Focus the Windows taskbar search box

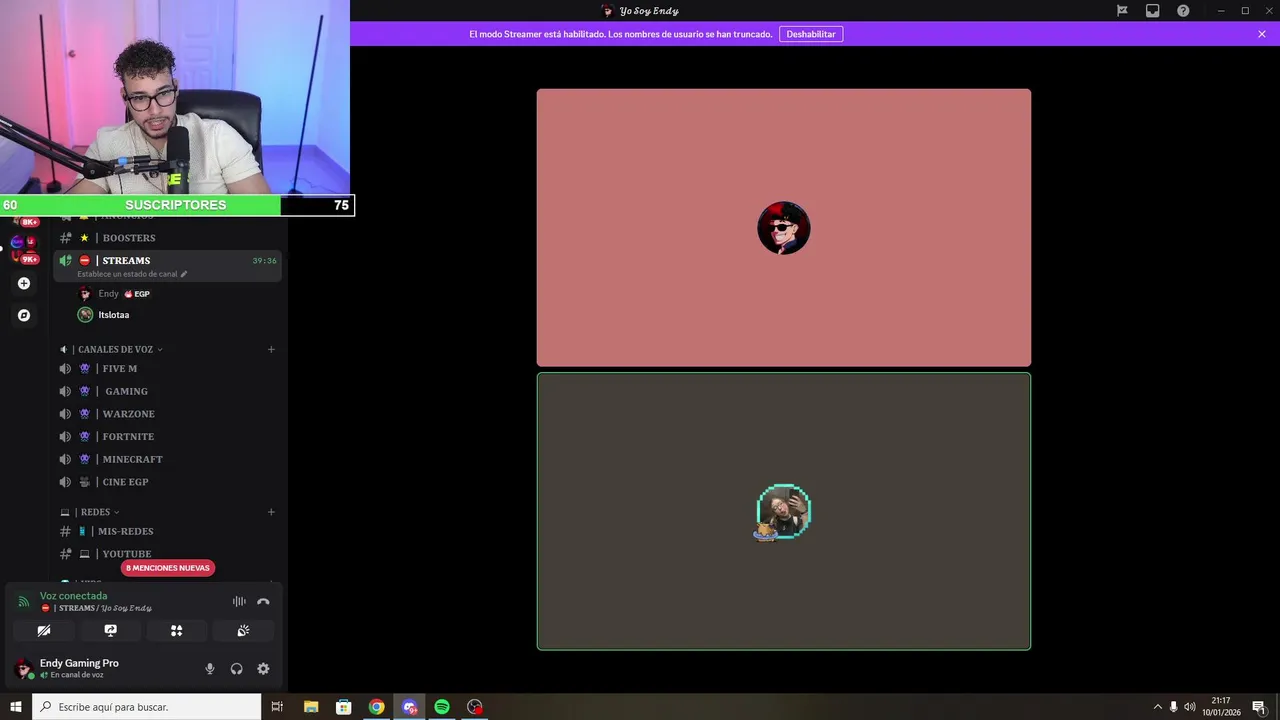(147, 707)
